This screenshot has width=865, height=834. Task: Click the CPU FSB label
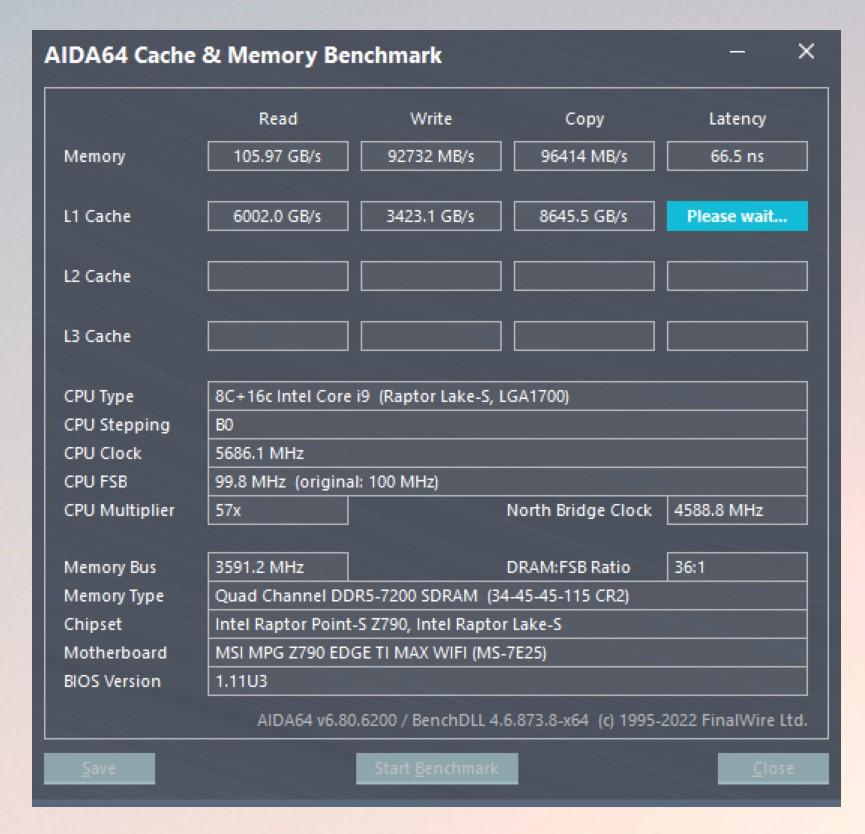(95, 482)
